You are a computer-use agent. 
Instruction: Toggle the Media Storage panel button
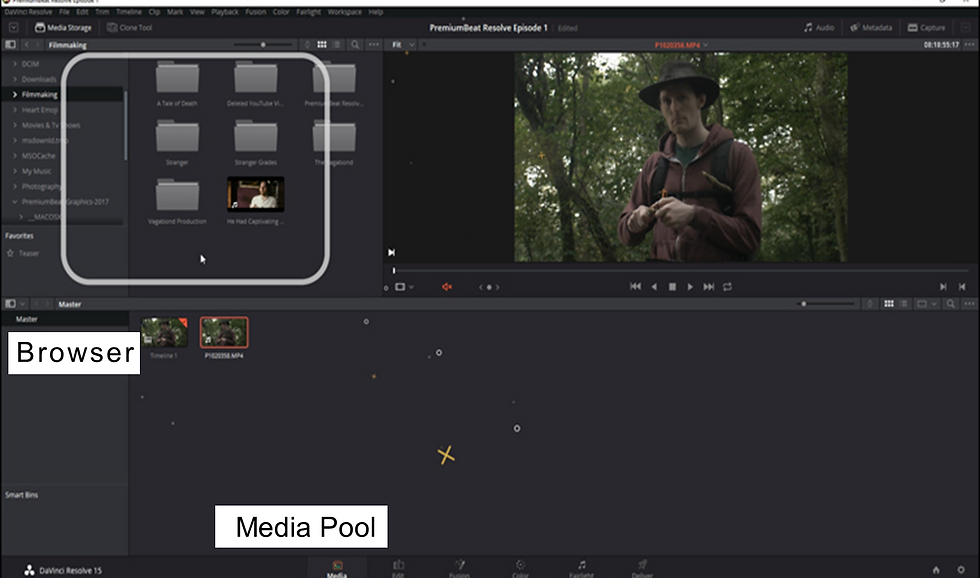point(63,27)
